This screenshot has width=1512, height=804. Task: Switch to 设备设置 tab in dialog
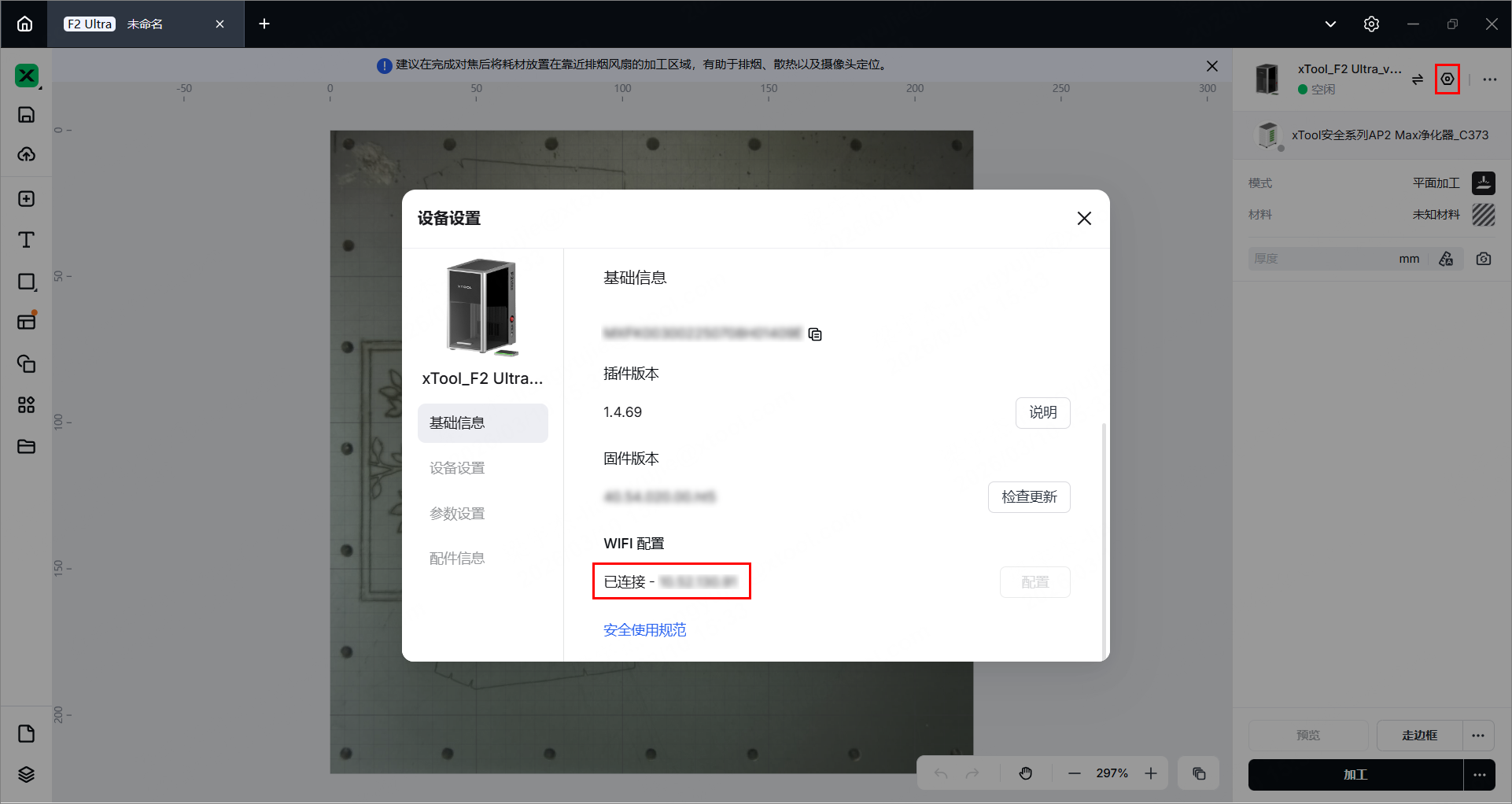click(x=457, y=468)
